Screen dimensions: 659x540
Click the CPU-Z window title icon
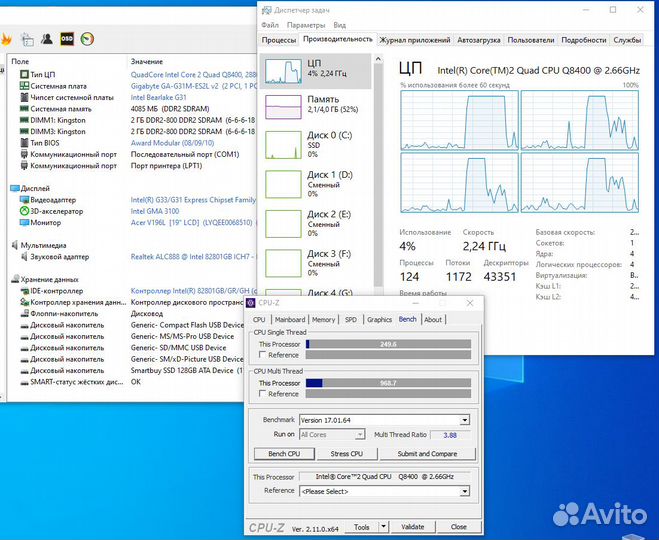tap(251, 303)
